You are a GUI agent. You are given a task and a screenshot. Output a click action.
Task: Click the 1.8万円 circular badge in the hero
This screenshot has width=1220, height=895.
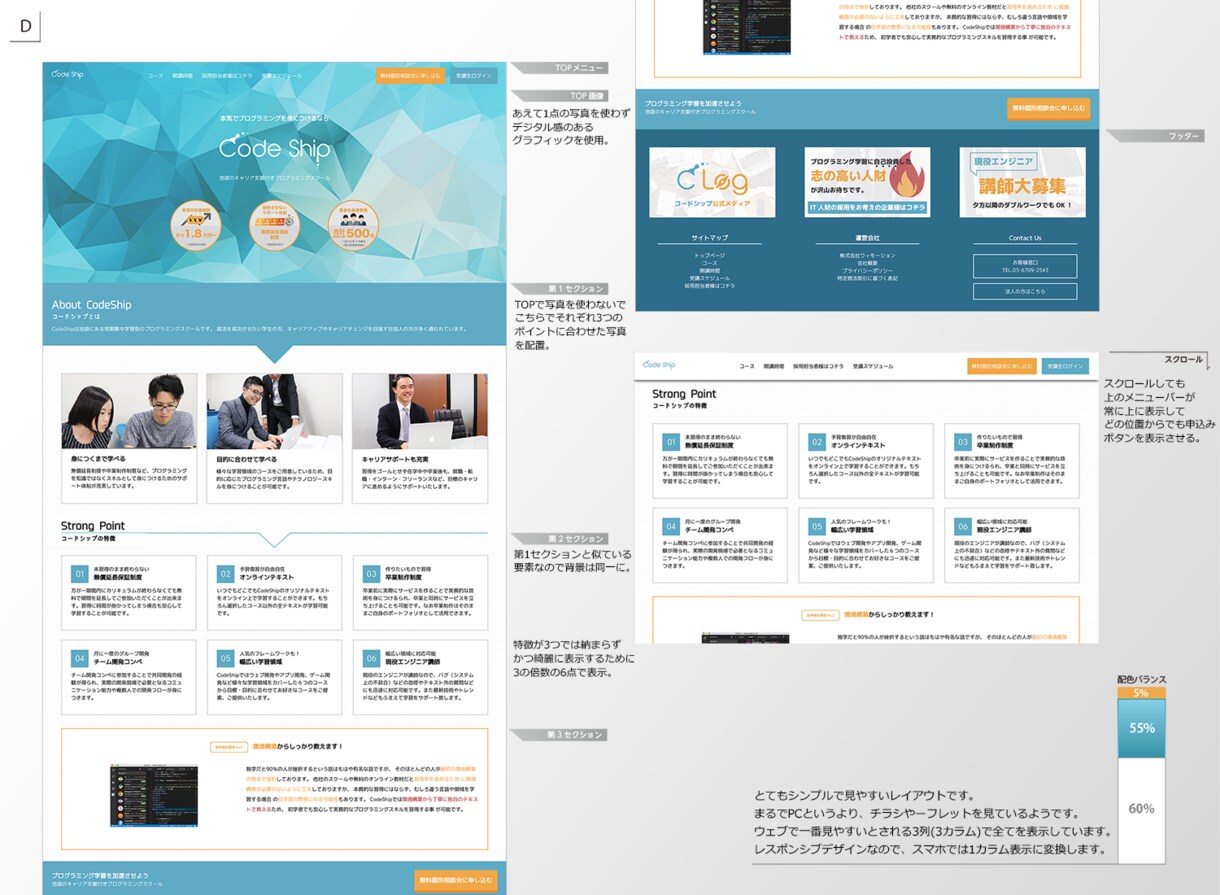click(194, 224)
